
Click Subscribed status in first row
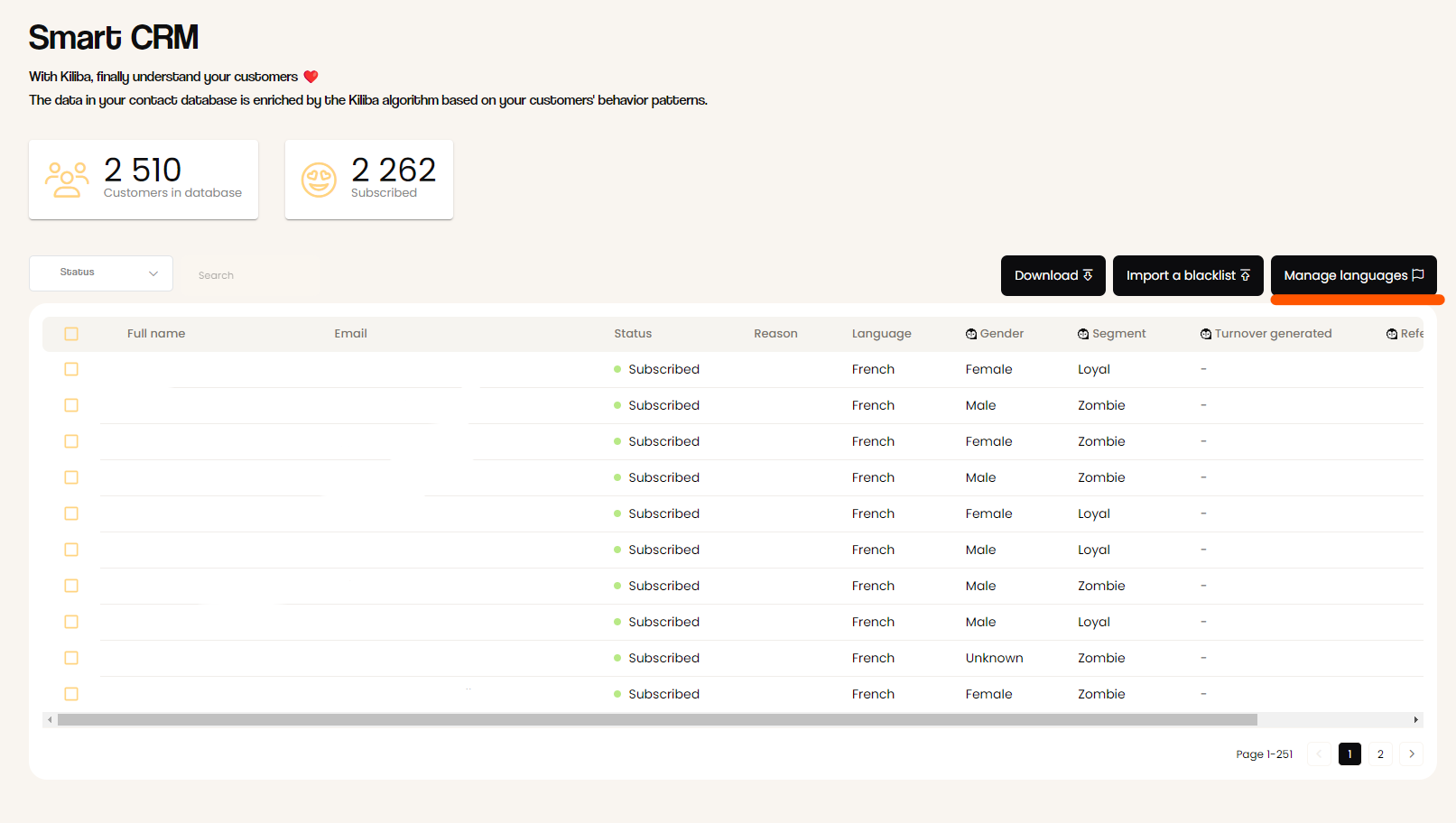663,369
